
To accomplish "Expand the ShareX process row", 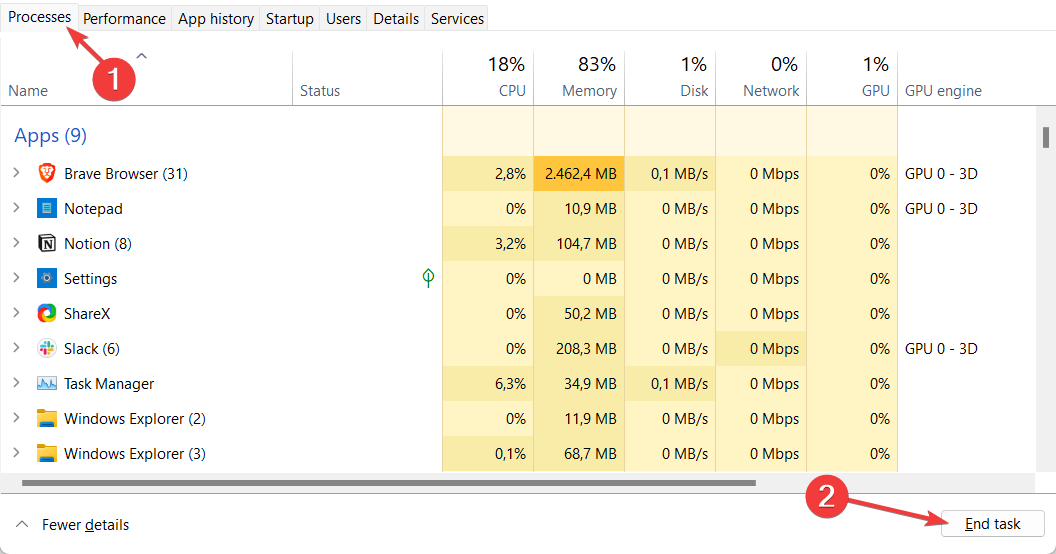I will 16,313.
